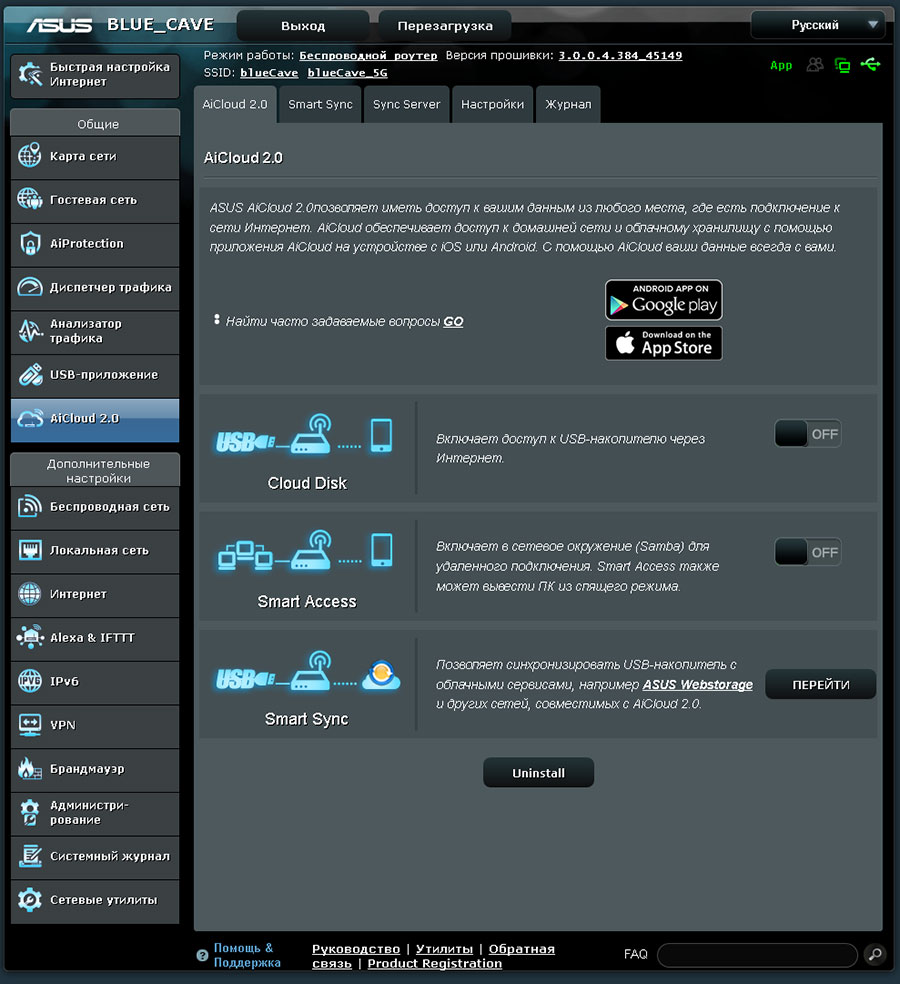Click the guest users status icon
The width and height of the screenshot is (900, 984).
[x=815, y=65]
